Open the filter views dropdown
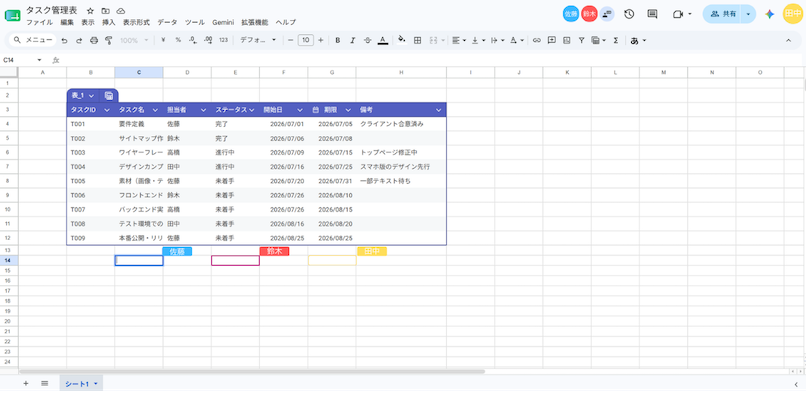The image size is (806, 403). [x=598, y=40]
